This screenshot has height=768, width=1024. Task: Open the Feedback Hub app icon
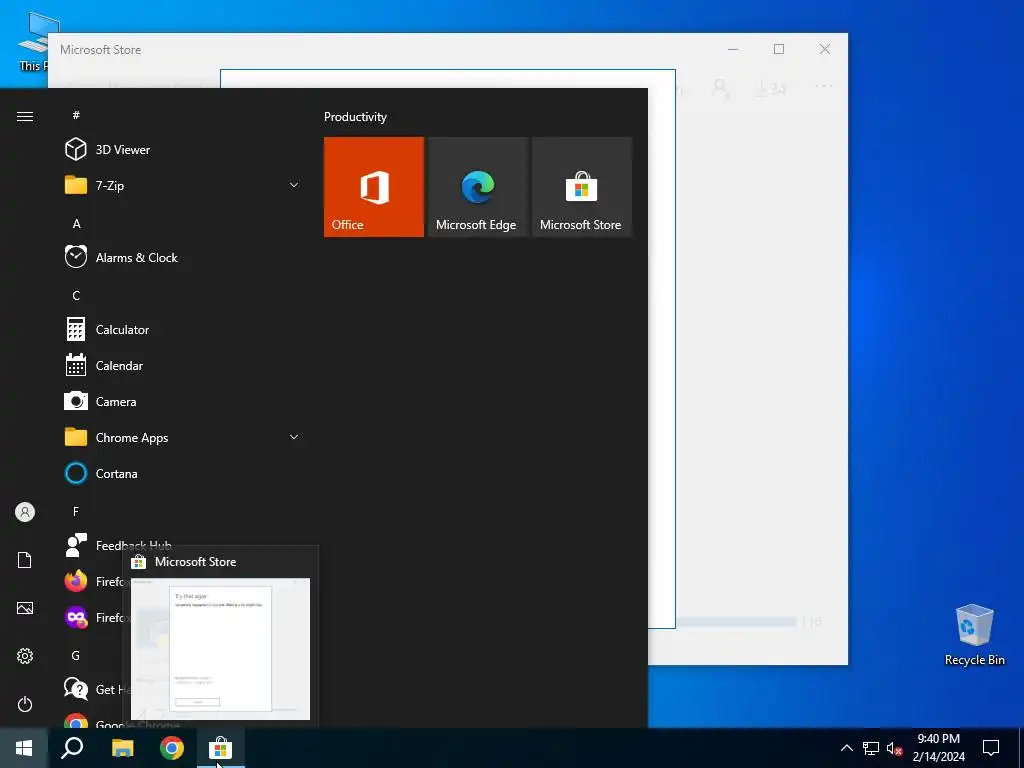76,545
